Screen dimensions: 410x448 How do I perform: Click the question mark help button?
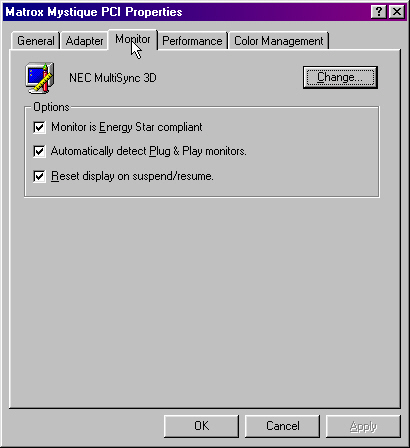click(x=379, y=12)
